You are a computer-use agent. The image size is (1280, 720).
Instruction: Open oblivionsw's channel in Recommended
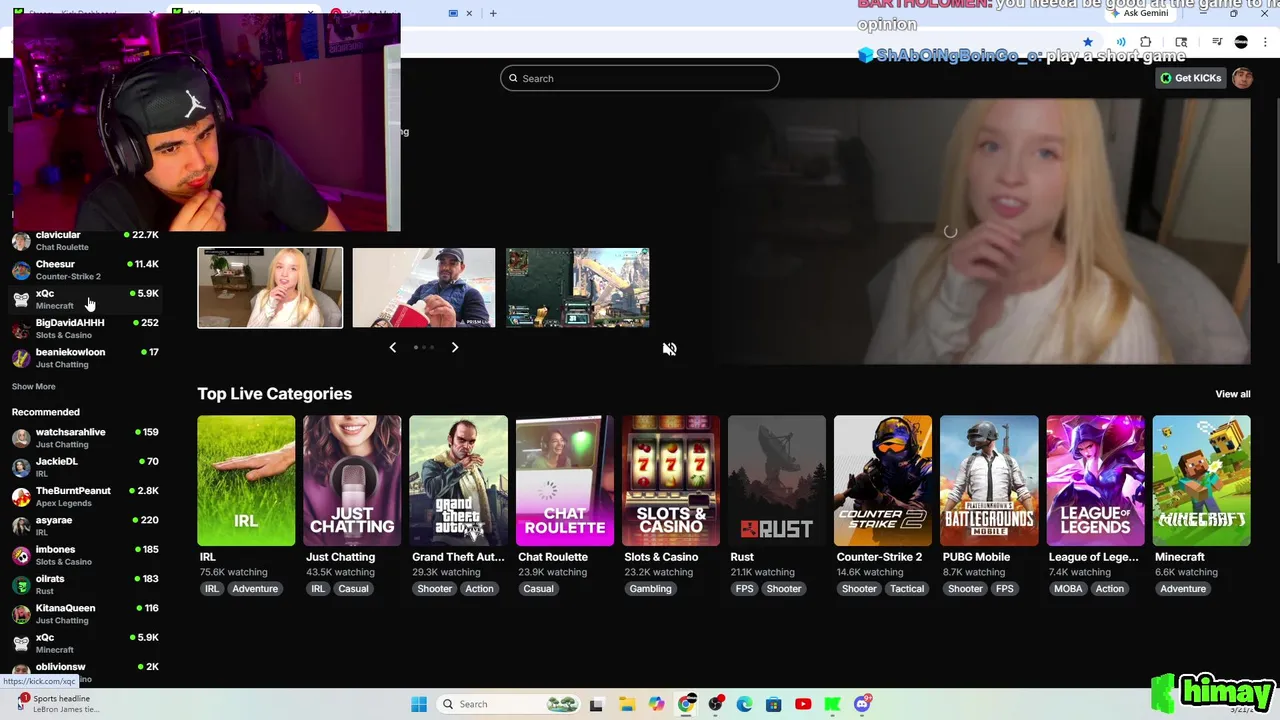[x=85, y=672]
